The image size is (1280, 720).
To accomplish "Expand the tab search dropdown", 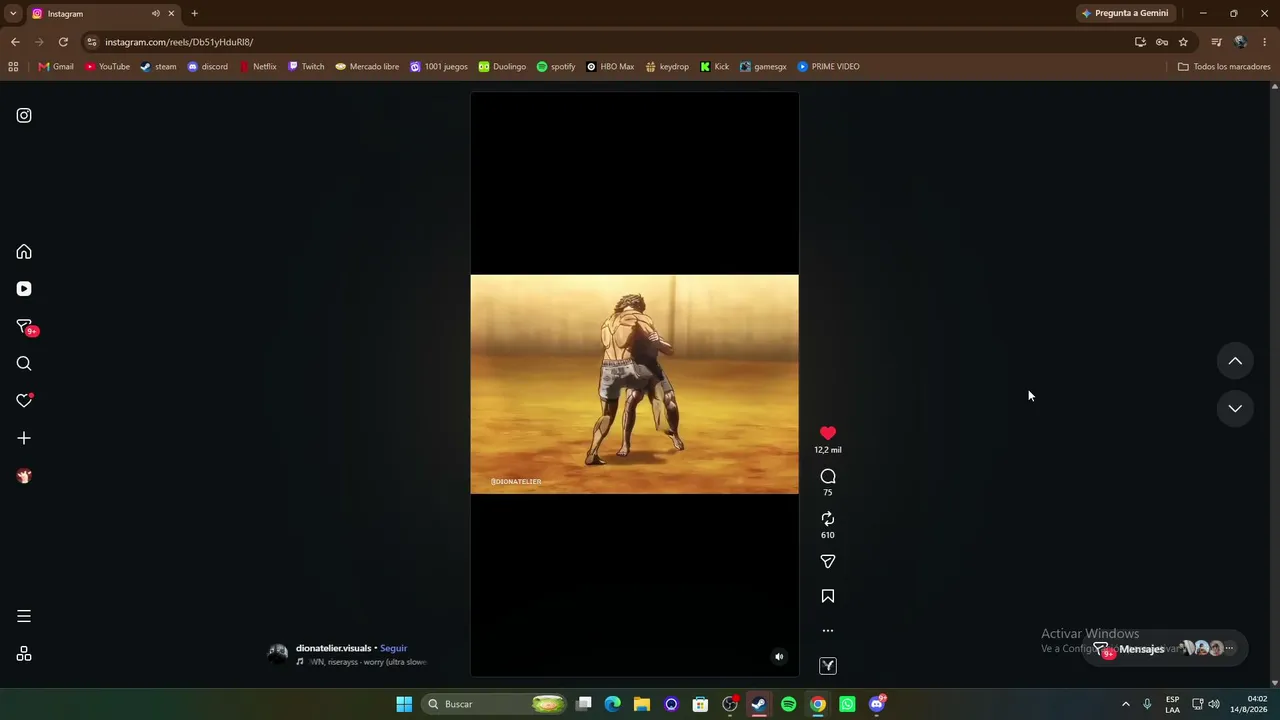I will (13, 13).
